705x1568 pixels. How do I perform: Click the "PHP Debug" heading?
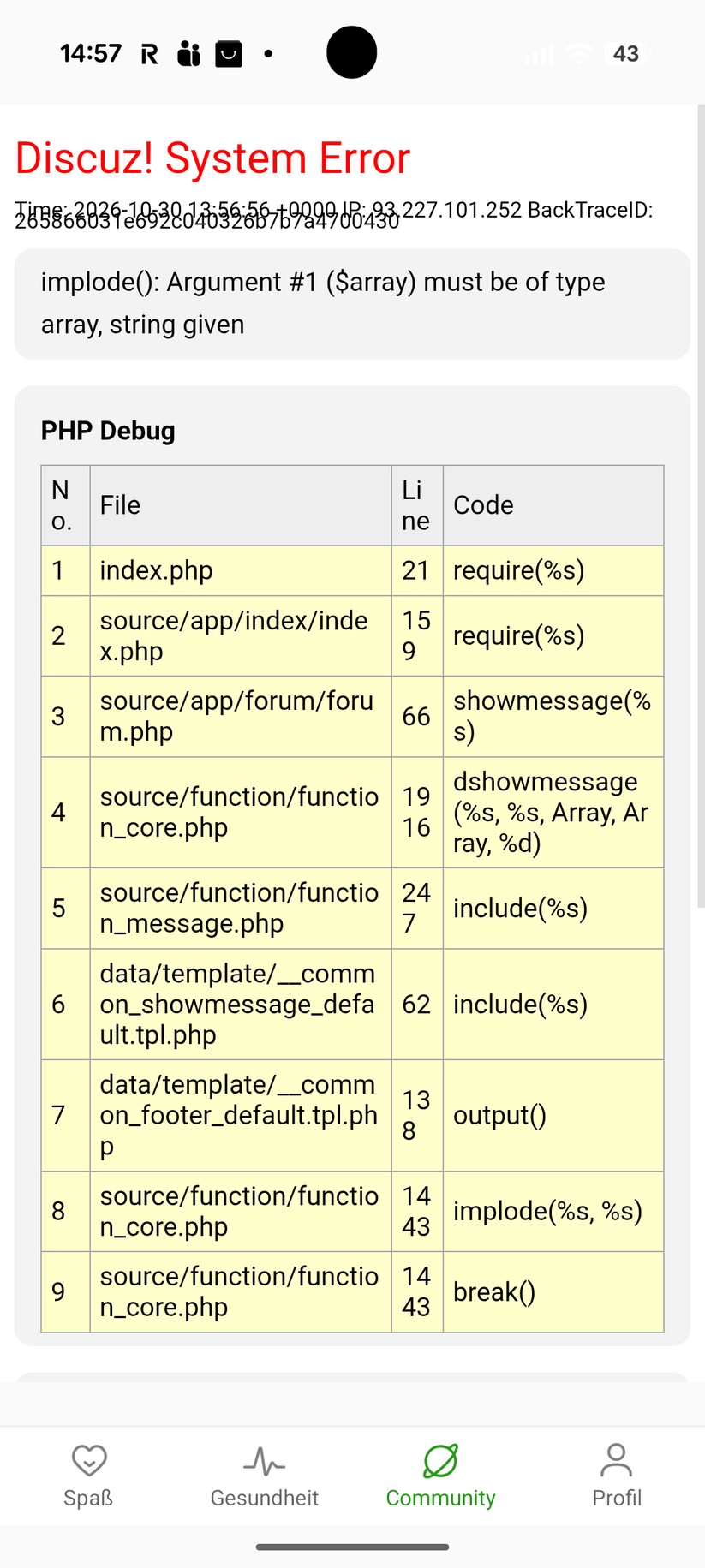[108, 431]
